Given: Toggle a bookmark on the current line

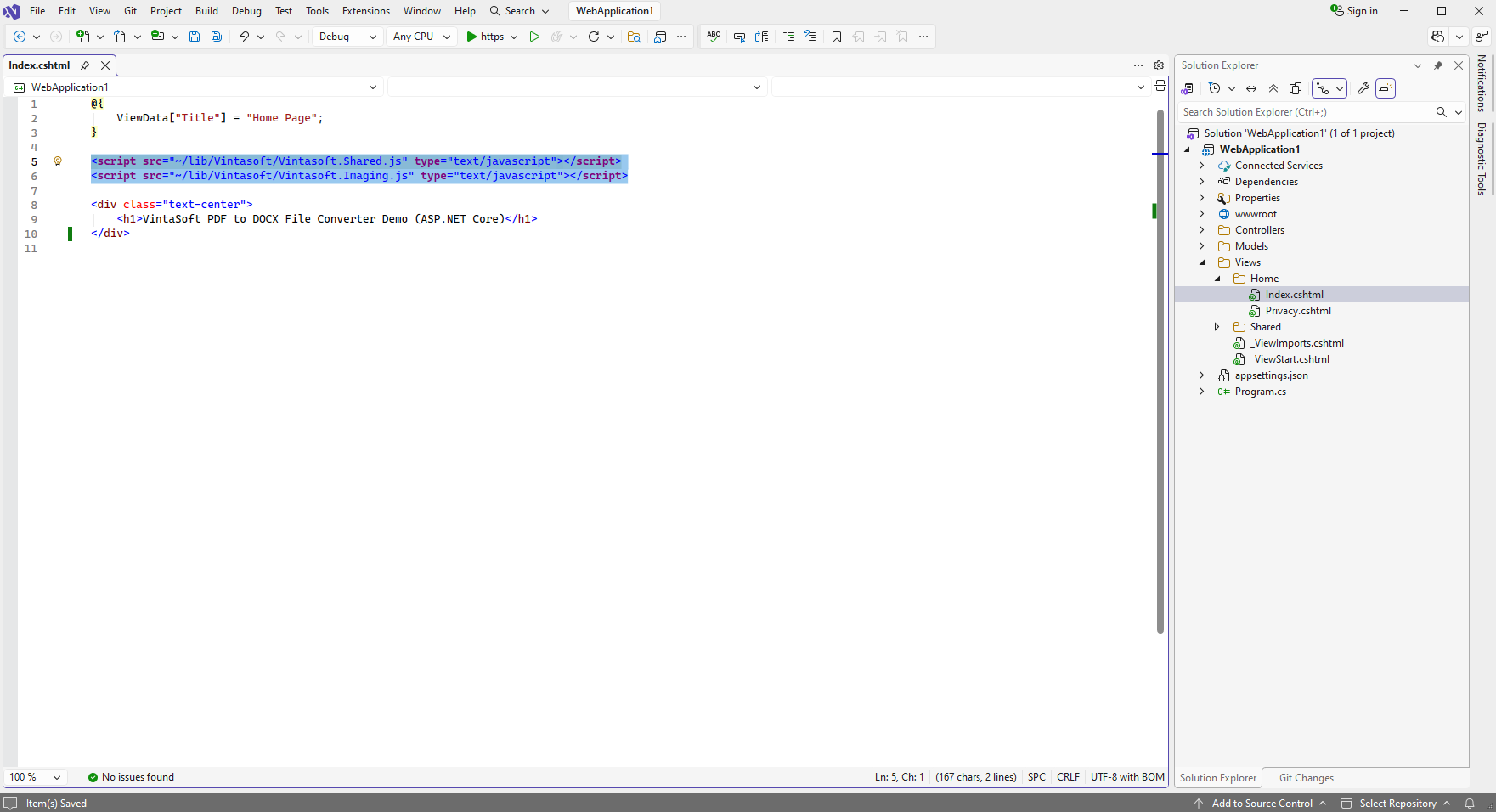Looking at the screenshot, I should coord(837,37).
